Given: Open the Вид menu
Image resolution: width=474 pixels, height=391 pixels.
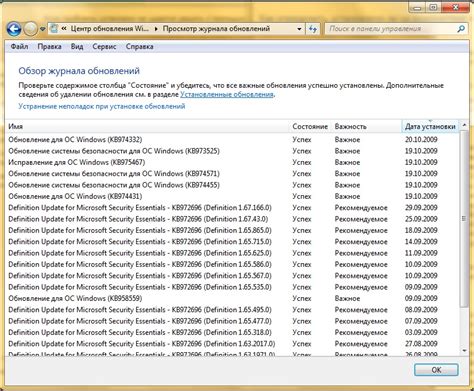Looking at the screenshot, I should pyautogui.click(x=77, y=46).
